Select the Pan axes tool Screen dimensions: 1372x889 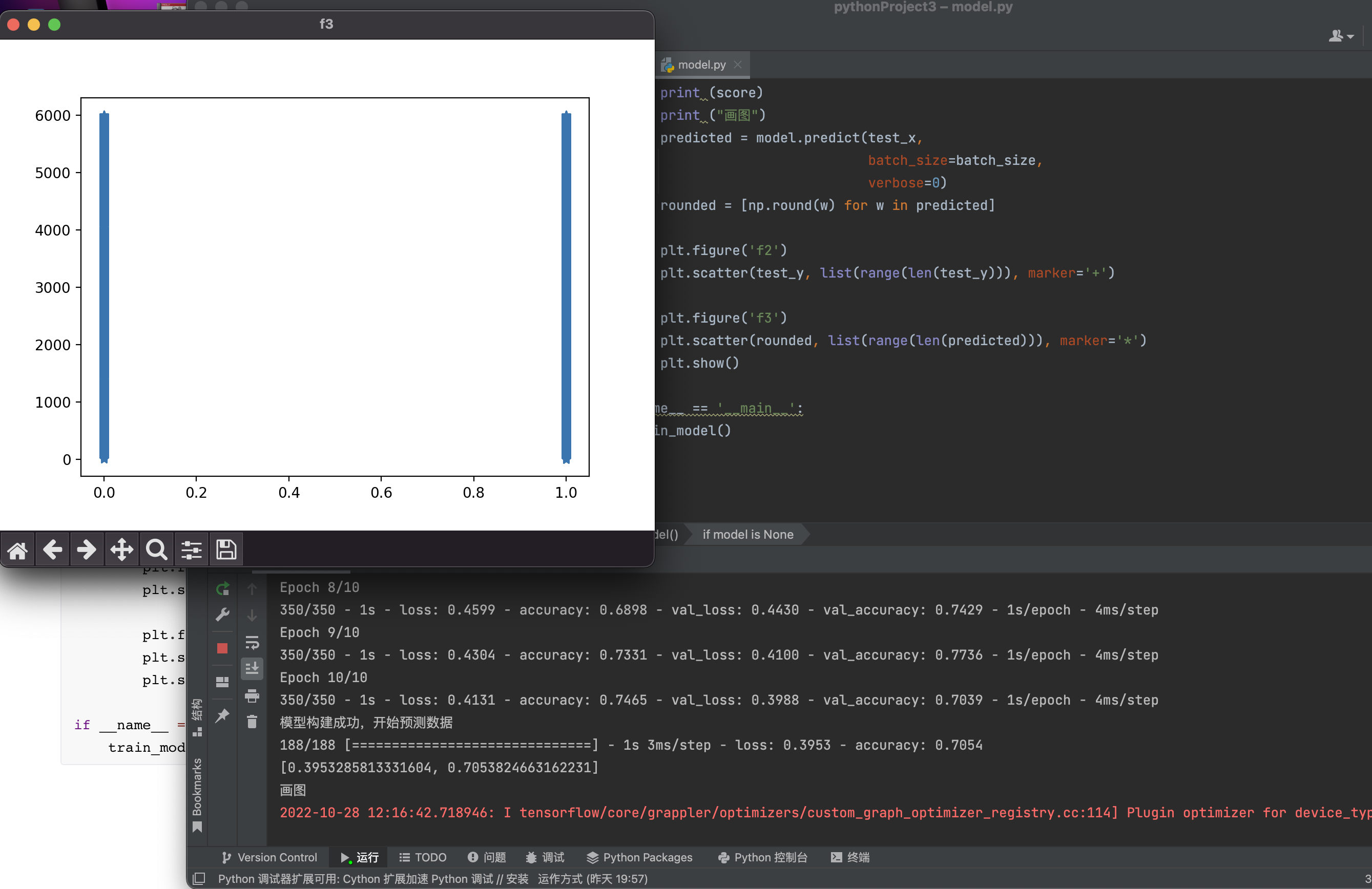pos(121,549)
